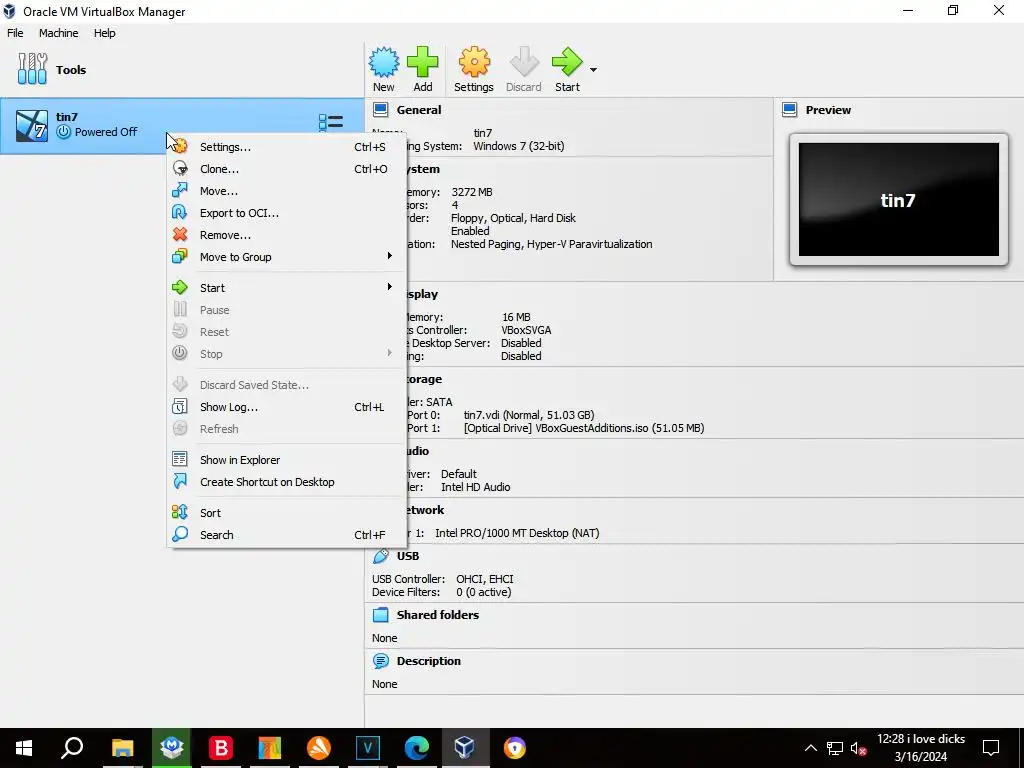
Task: Select Export to OCI... menu entry
Action: [287, 213]
